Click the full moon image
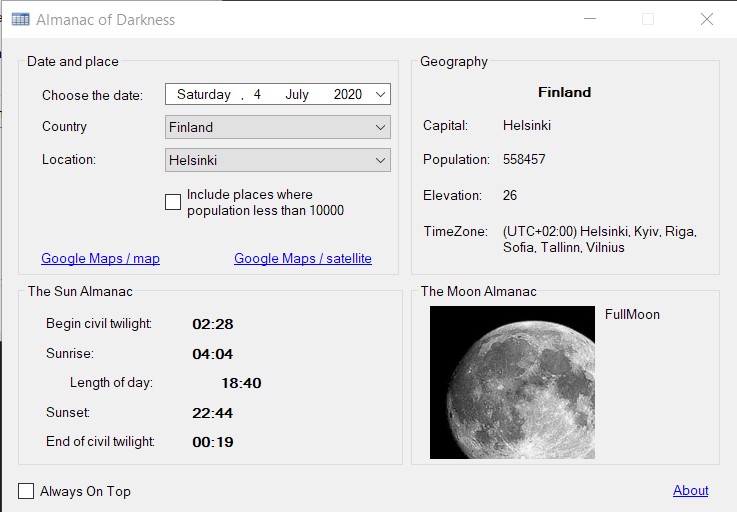 pyautogui.click(x=512, y=382)
